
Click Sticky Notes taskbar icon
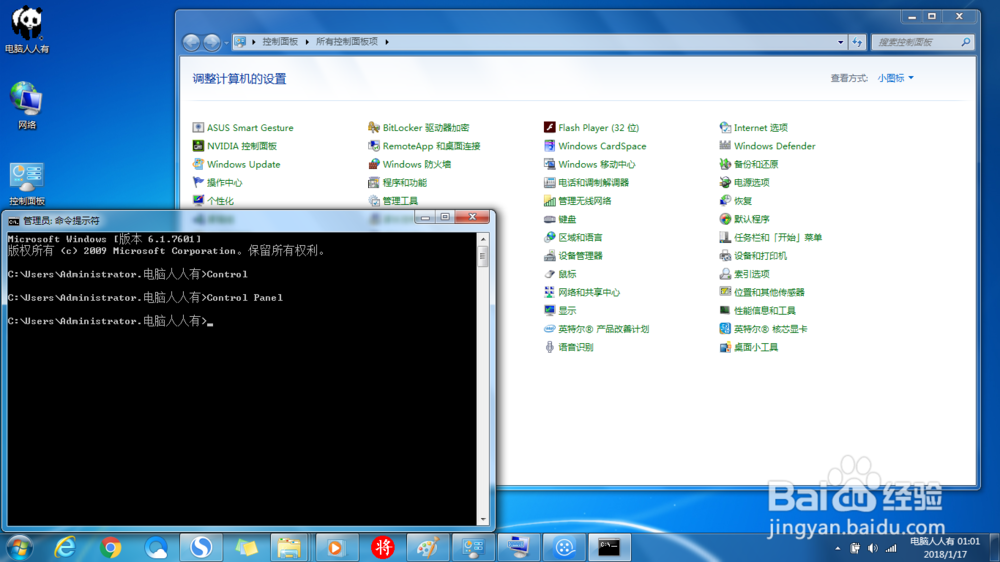[x=246, y=547]
